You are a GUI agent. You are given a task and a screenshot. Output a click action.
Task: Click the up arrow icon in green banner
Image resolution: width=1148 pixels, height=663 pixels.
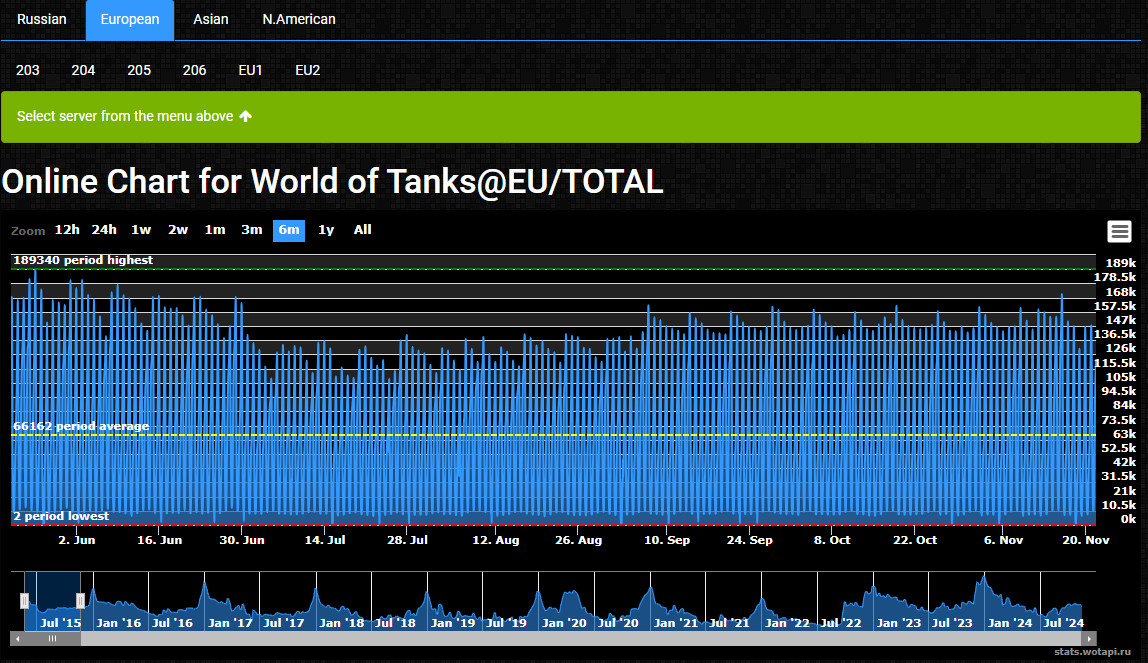pos(246,117)
